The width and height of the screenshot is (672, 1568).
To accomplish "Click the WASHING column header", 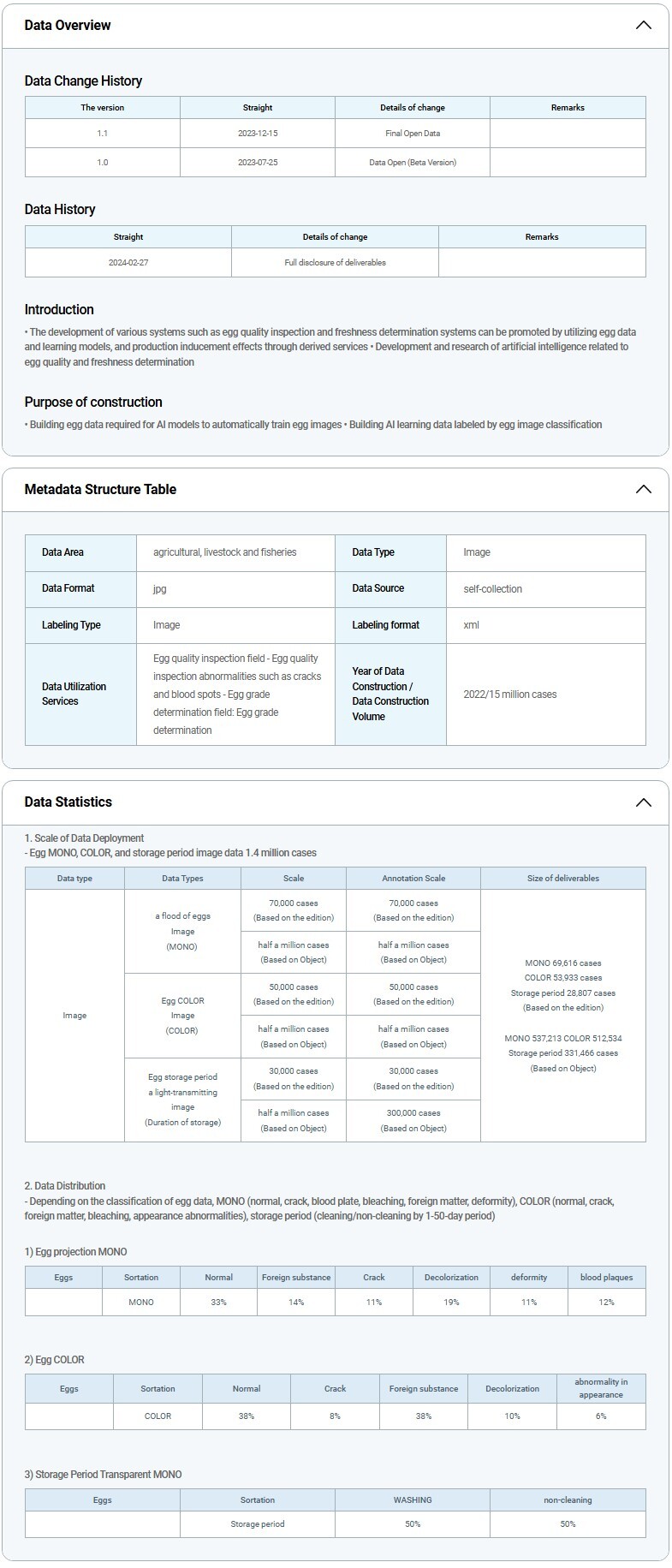I will tap(413, 1500).
